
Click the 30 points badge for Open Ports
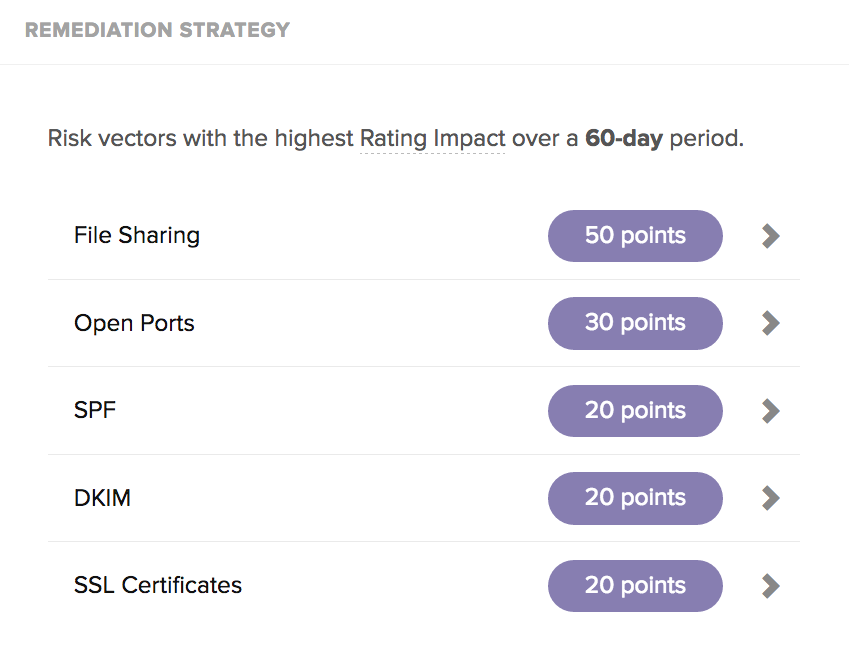(x=635, y=323)
